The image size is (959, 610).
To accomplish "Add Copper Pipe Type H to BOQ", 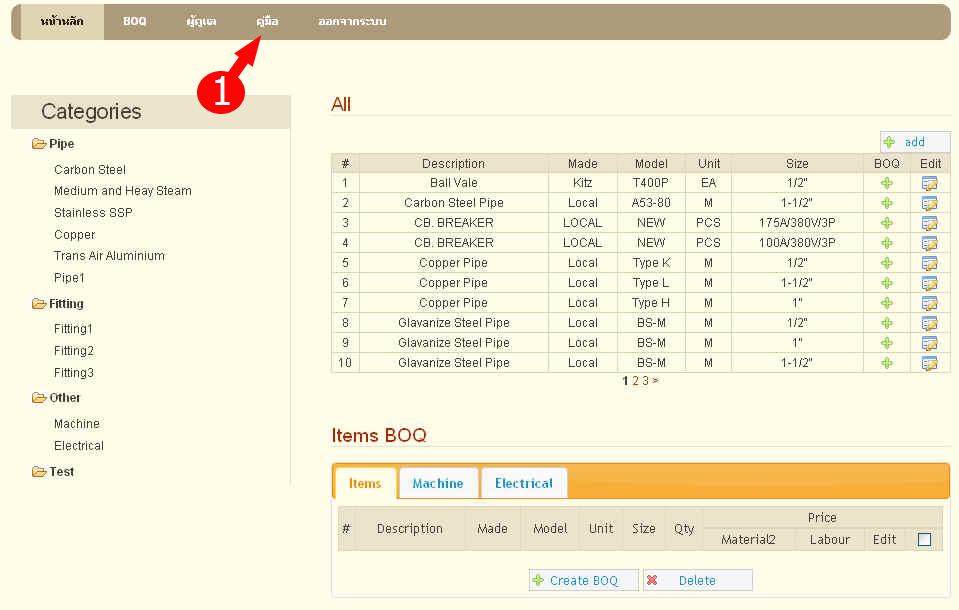I will (x=886, y=303).
